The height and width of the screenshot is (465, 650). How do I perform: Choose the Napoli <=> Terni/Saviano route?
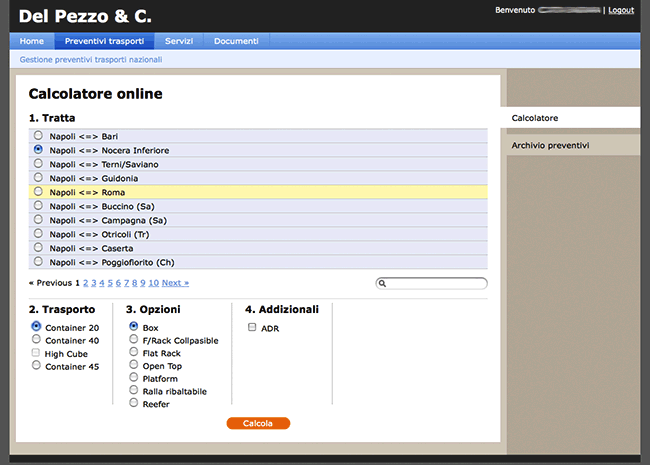click(x=38, y=163)
